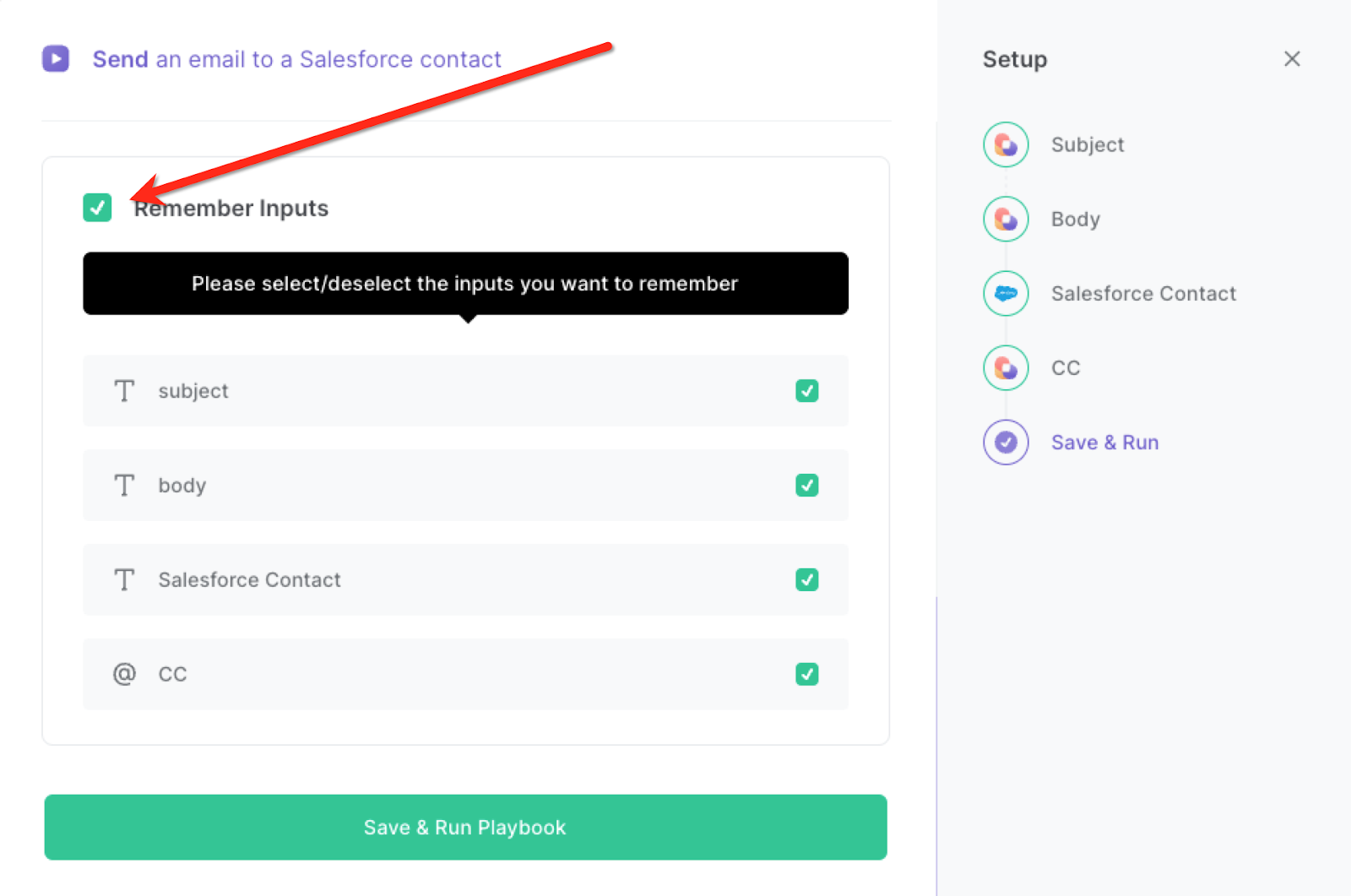This screenshot has width=1351, height=896.
Task: Uncheck the Salesforce Contact input checkbox
Action: [x=807, y=580]
